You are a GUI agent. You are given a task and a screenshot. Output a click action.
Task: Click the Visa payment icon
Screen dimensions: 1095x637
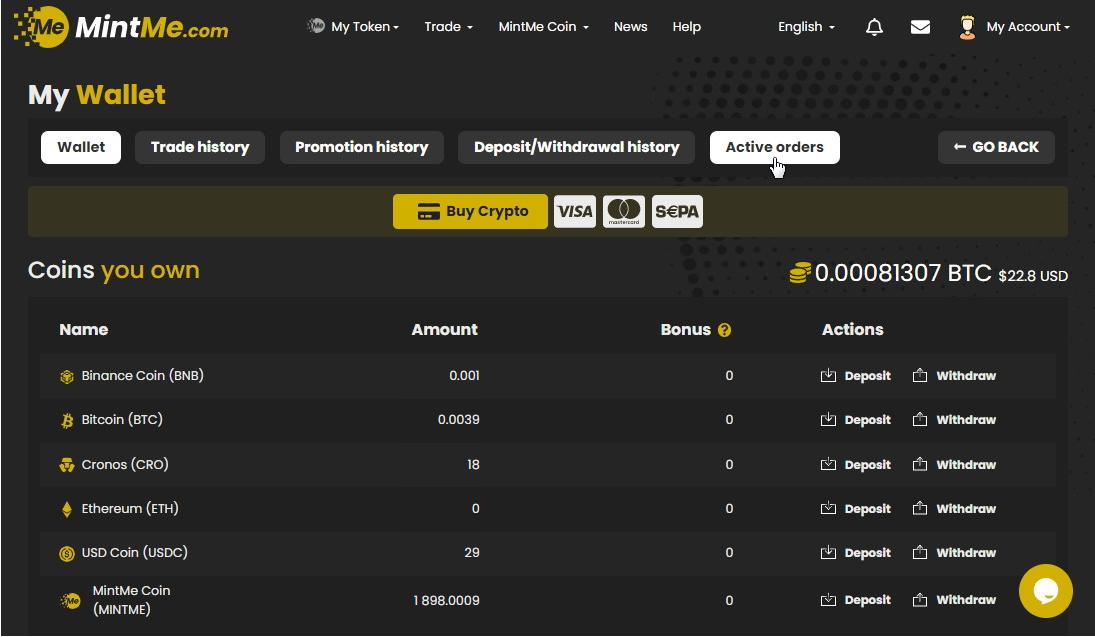pyautogui.click(x=575, y=211)
